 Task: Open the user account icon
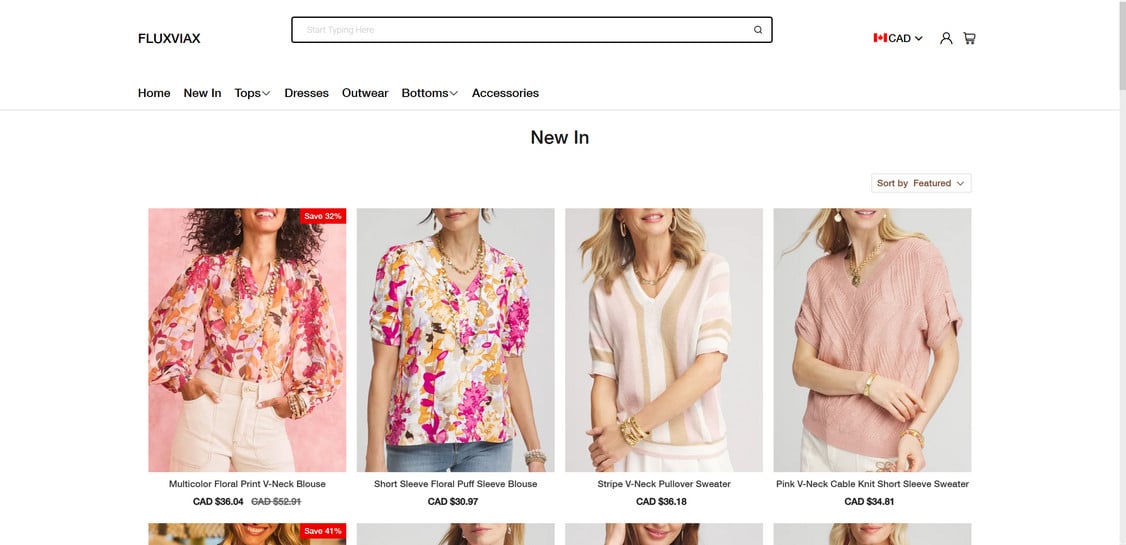click(946, 38)
